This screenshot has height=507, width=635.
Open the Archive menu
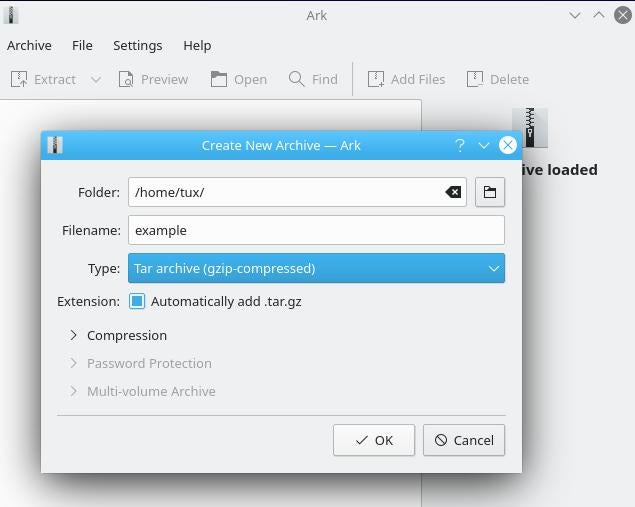pos(29,45)
